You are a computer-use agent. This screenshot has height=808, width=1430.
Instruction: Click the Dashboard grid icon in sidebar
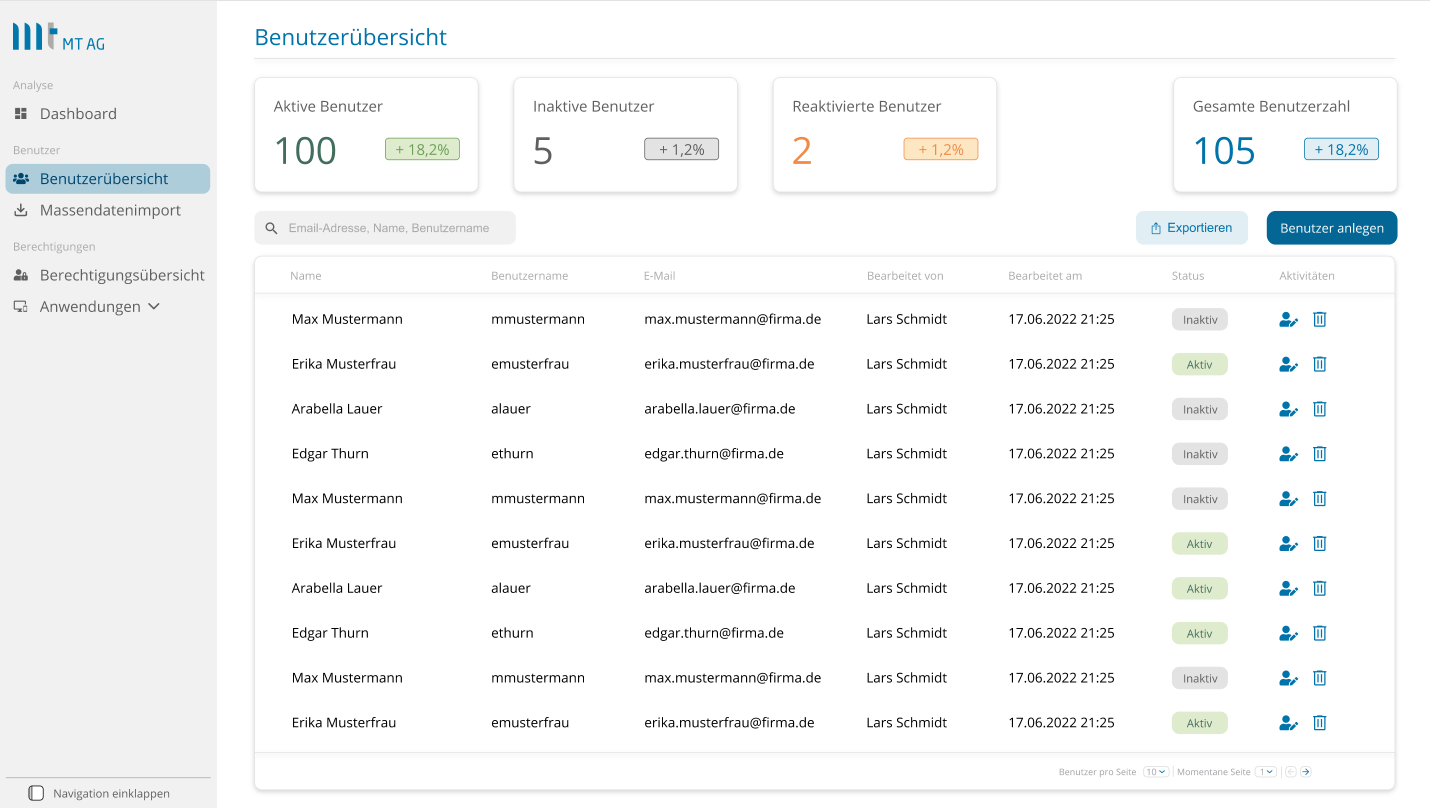pos(20,114)
